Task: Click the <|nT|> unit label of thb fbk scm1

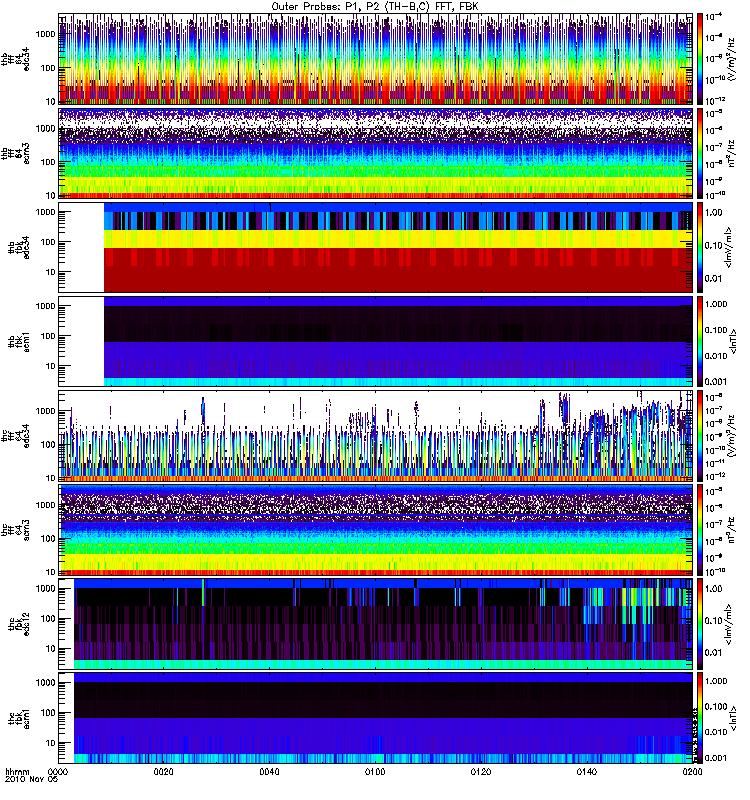Action: [734, 342]
